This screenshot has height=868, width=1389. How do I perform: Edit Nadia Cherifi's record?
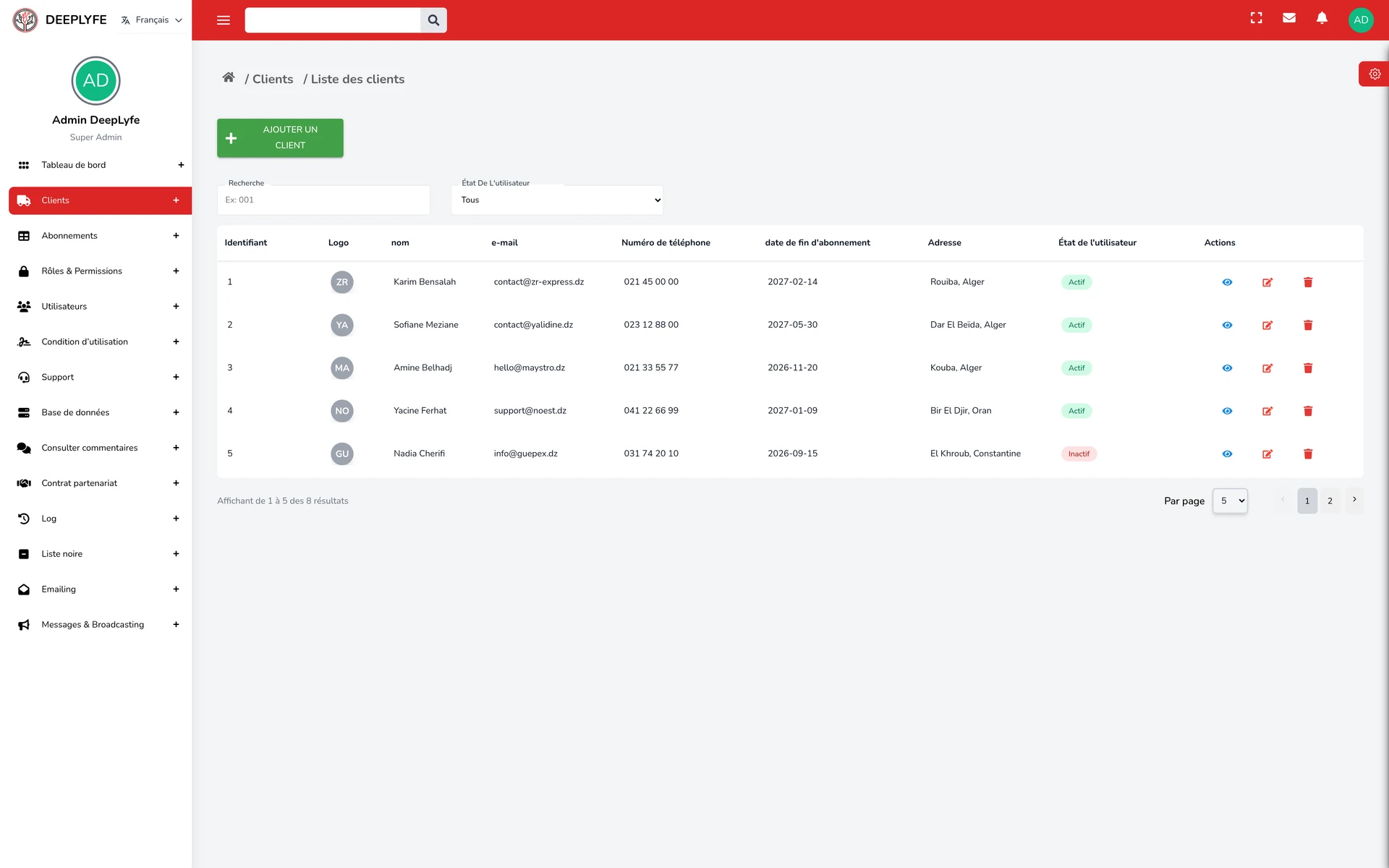(x=1267, y=454)
